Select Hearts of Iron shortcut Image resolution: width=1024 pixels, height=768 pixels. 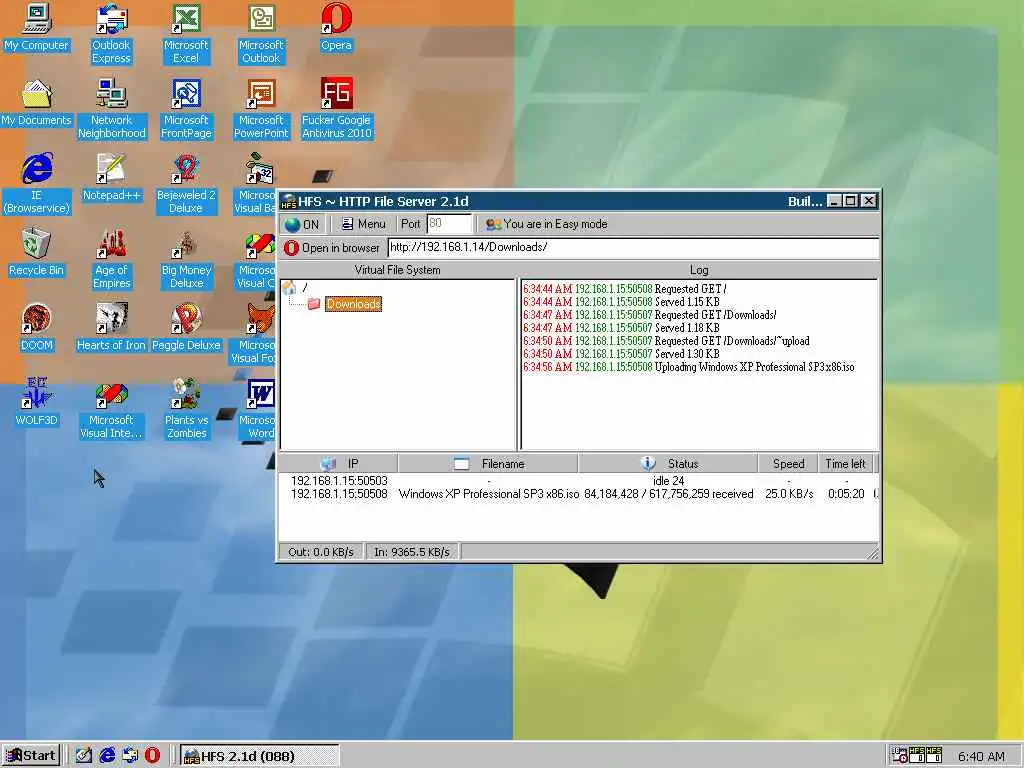(112, 328)
